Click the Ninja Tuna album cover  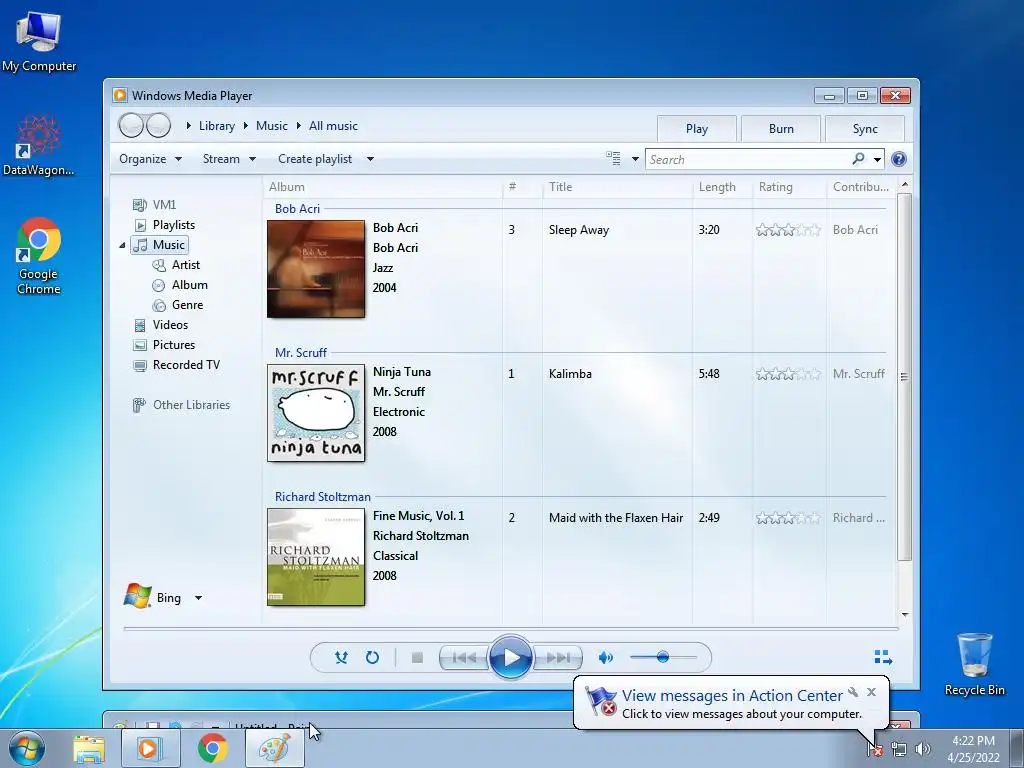(316, 413)
